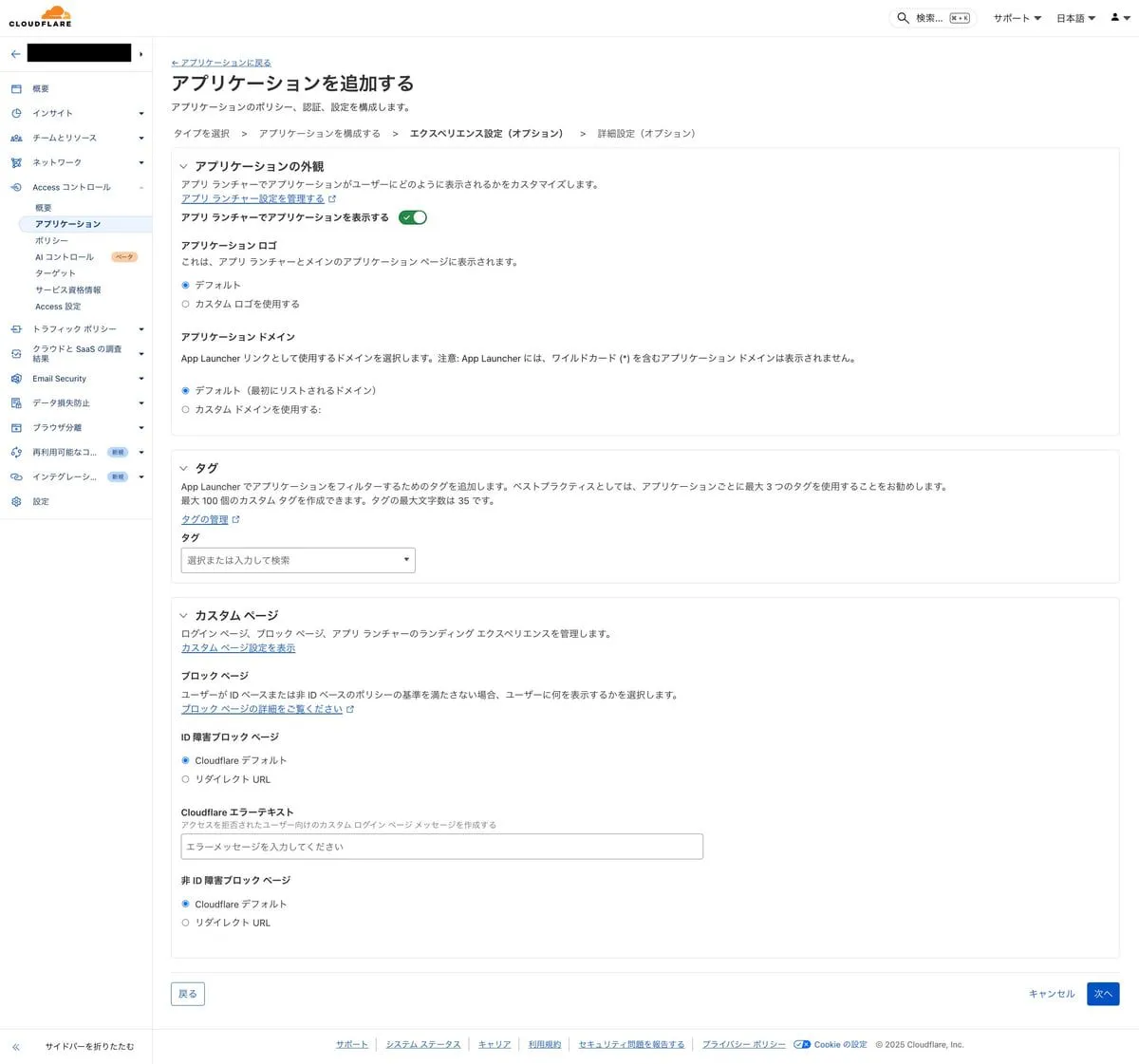
Task: Click the Cloudflare エラーテキスト input field
Action: [441, 847]
